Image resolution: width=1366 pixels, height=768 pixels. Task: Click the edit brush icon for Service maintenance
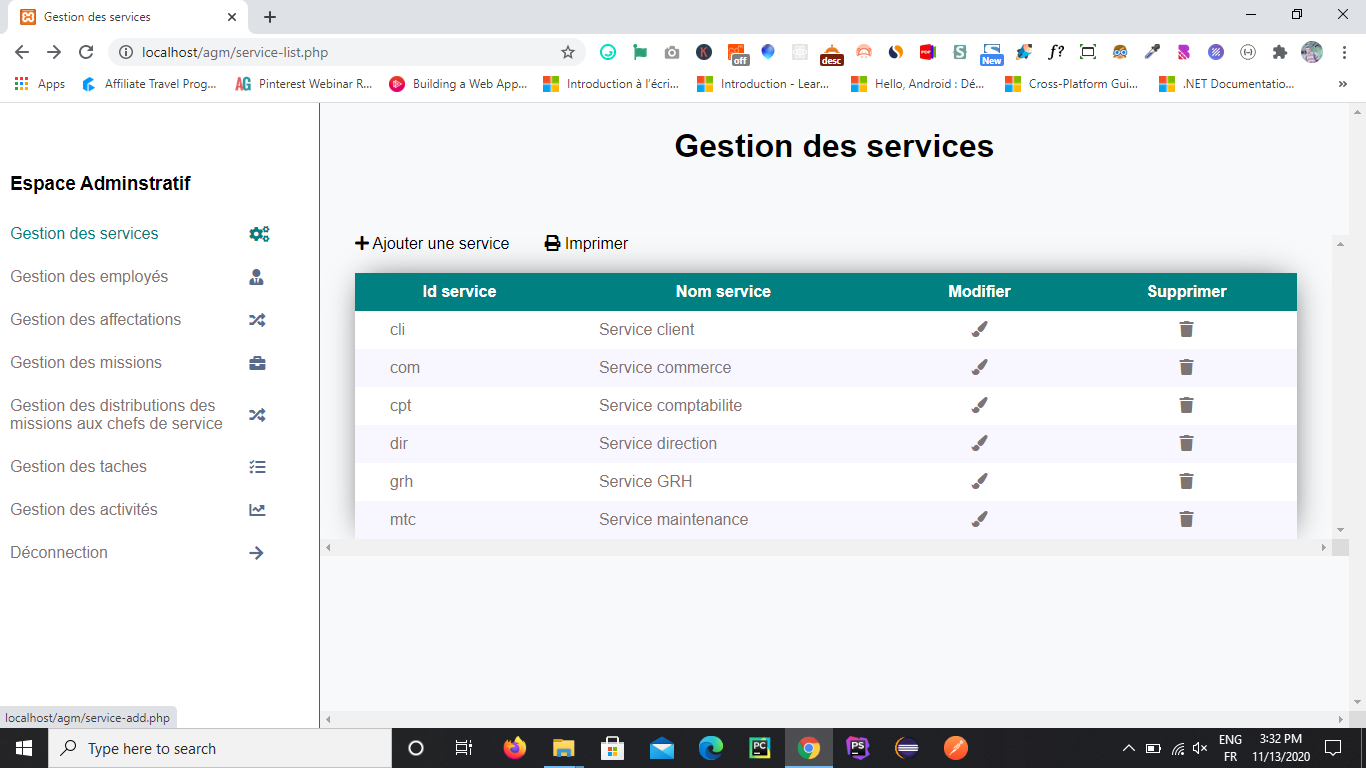979,519
